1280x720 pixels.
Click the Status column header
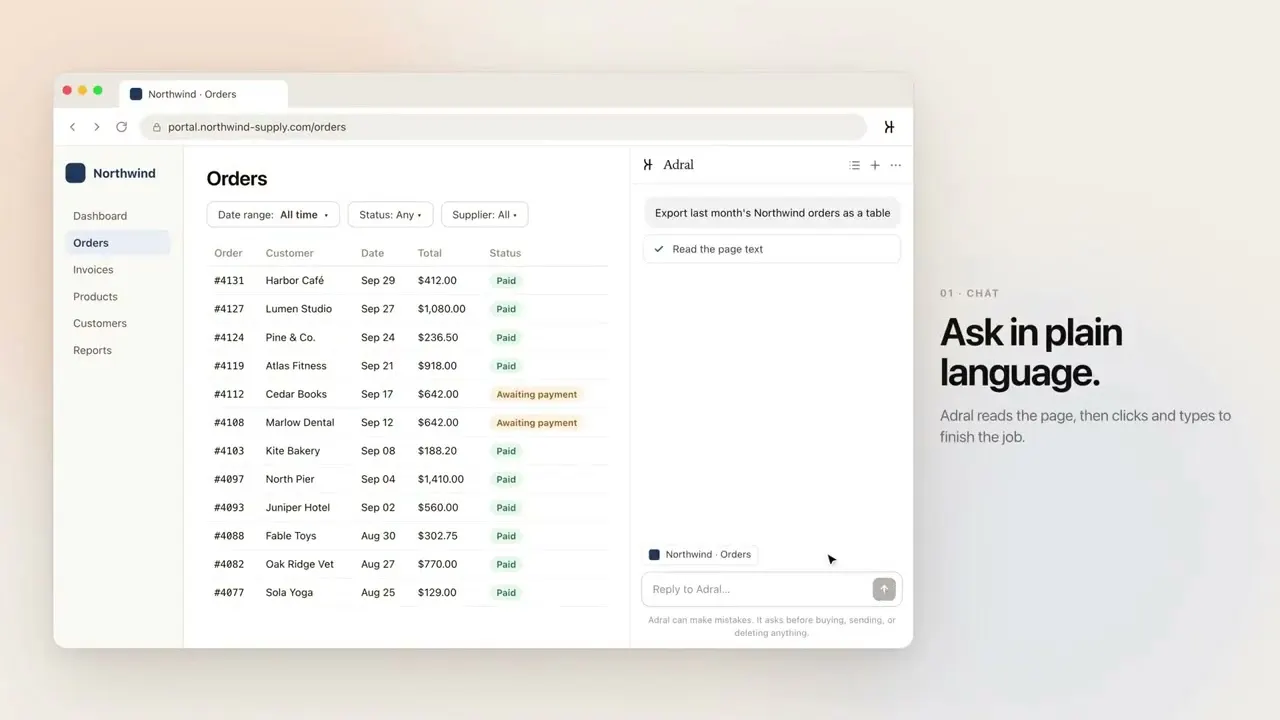pyautogui.click(x=505, y=253)
